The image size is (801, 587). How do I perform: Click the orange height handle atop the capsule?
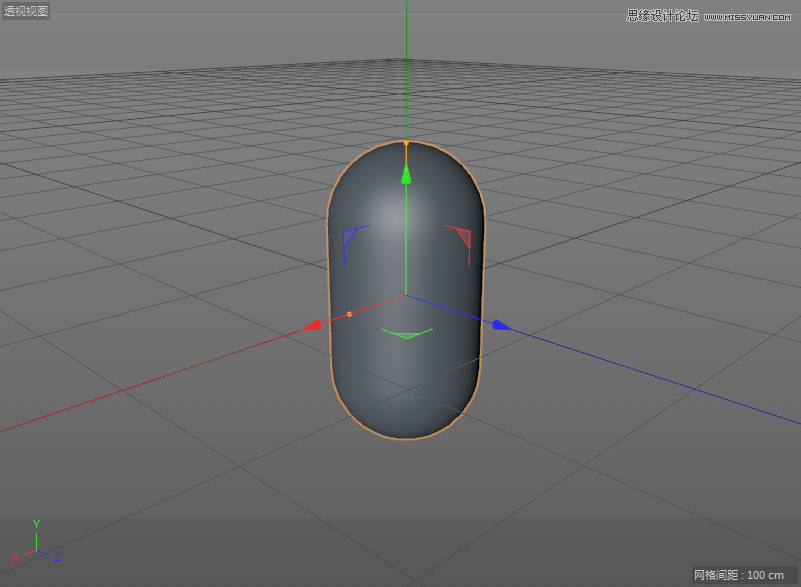tap(406, 144)
